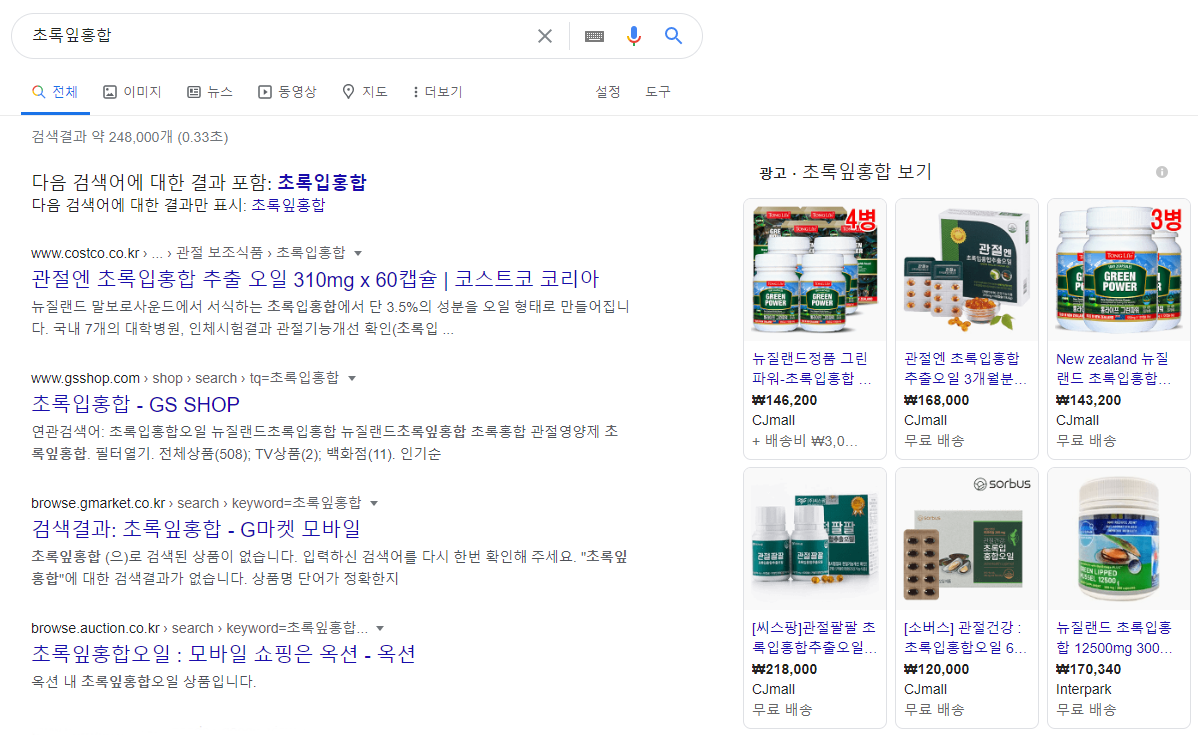Open the 관절엔 초록입홍합 코스트코 코리아 result

pyautogui.click(x=315, y=280)
